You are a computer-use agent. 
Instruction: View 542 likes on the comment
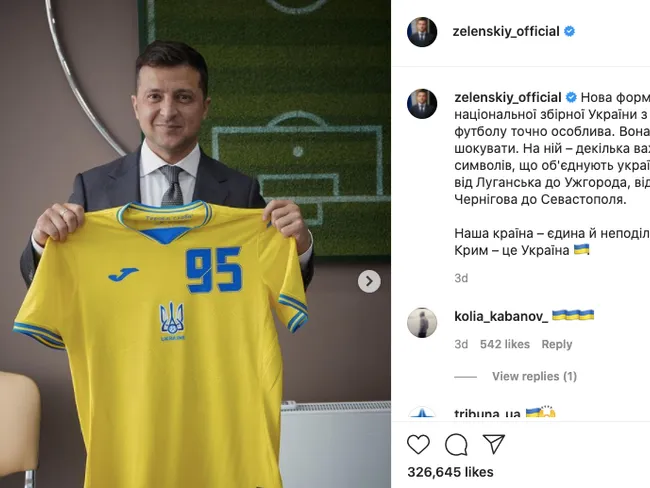[505, 344]
